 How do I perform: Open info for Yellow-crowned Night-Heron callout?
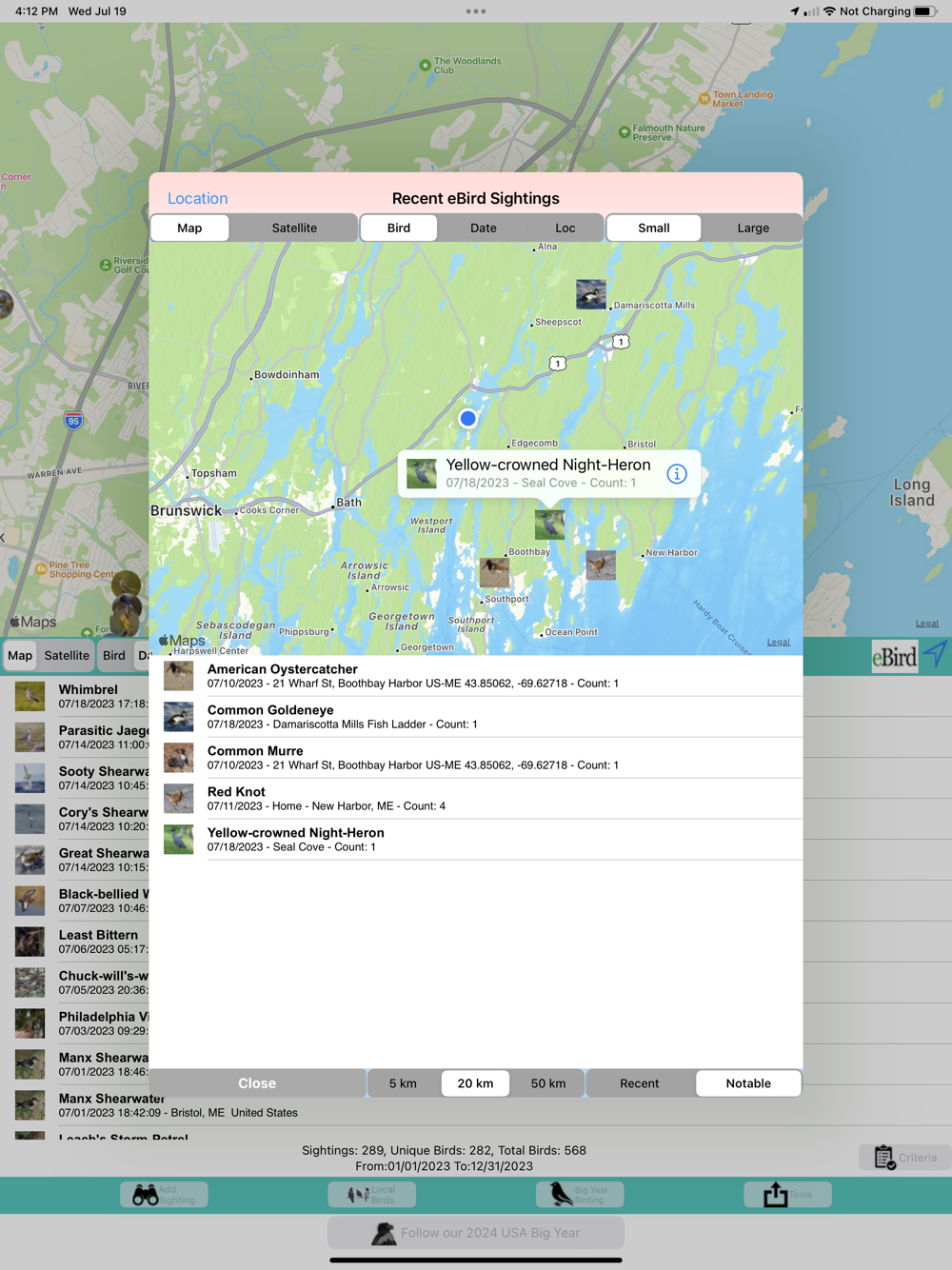tap(677, 474)
